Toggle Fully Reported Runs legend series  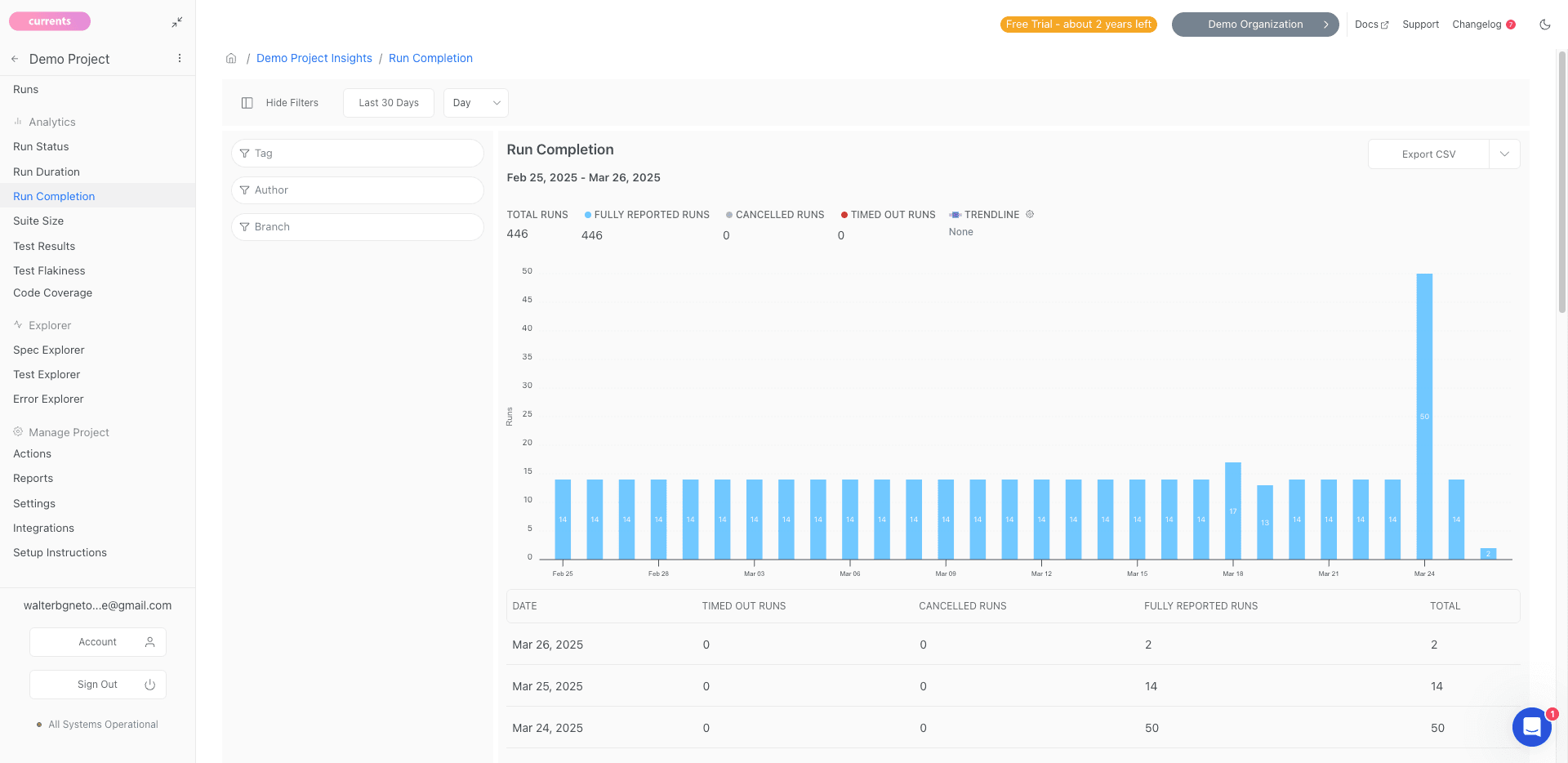[647, 215]
